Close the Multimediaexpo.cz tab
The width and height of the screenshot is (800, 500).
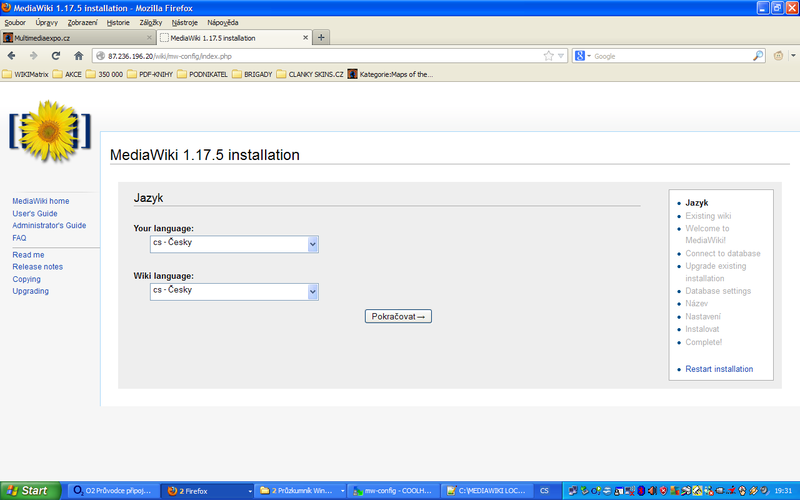pos(149,38)
